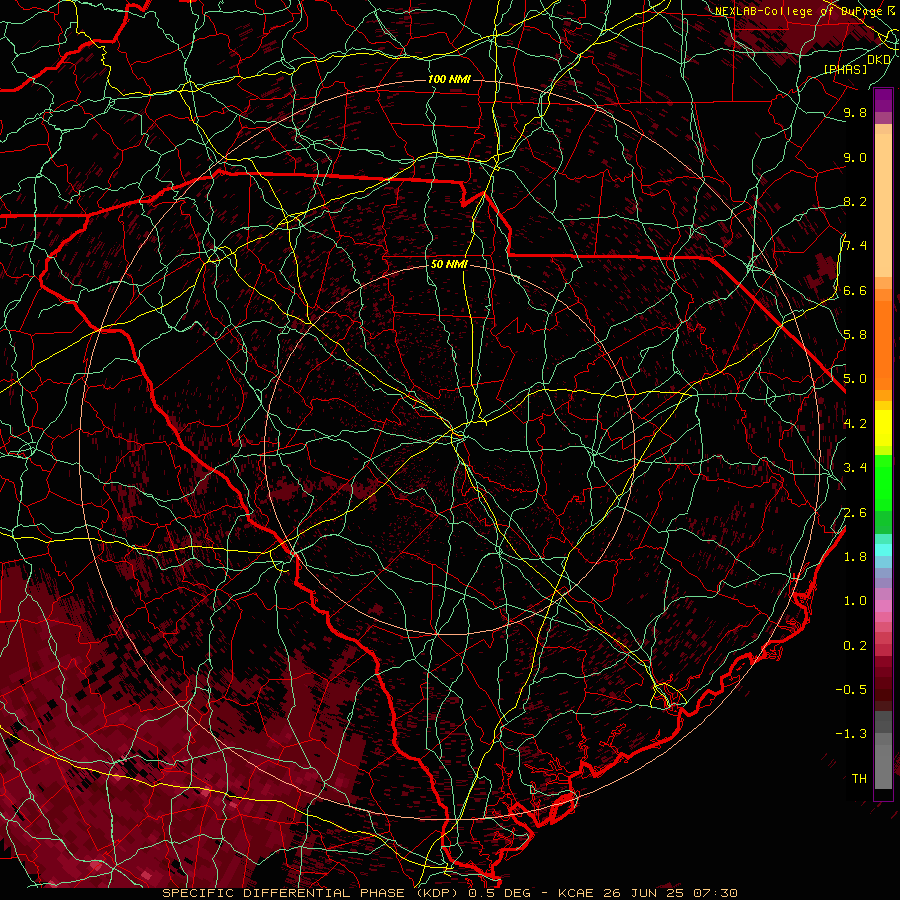Click the purple swatch at the top of the color bar
This screenshot has height=900, width=900.
click(x=883, y=100)
